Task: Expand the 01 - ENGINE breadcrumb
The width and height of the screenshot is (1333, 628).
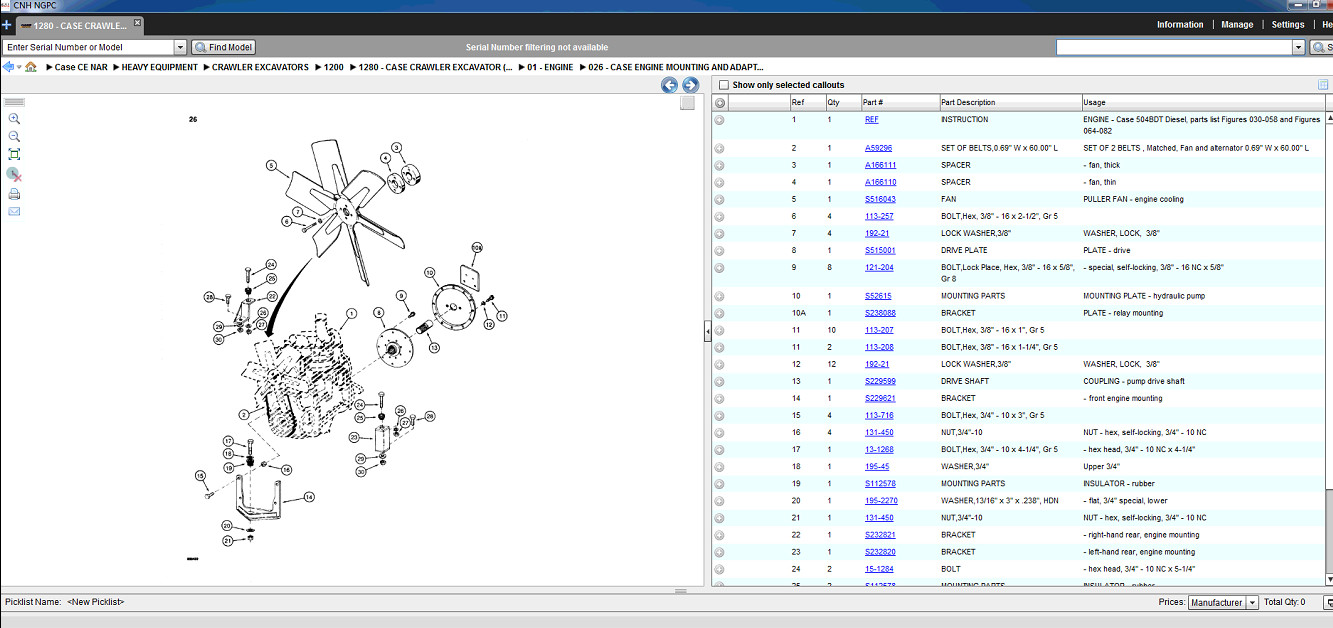Action: click(x=522, y=67)
